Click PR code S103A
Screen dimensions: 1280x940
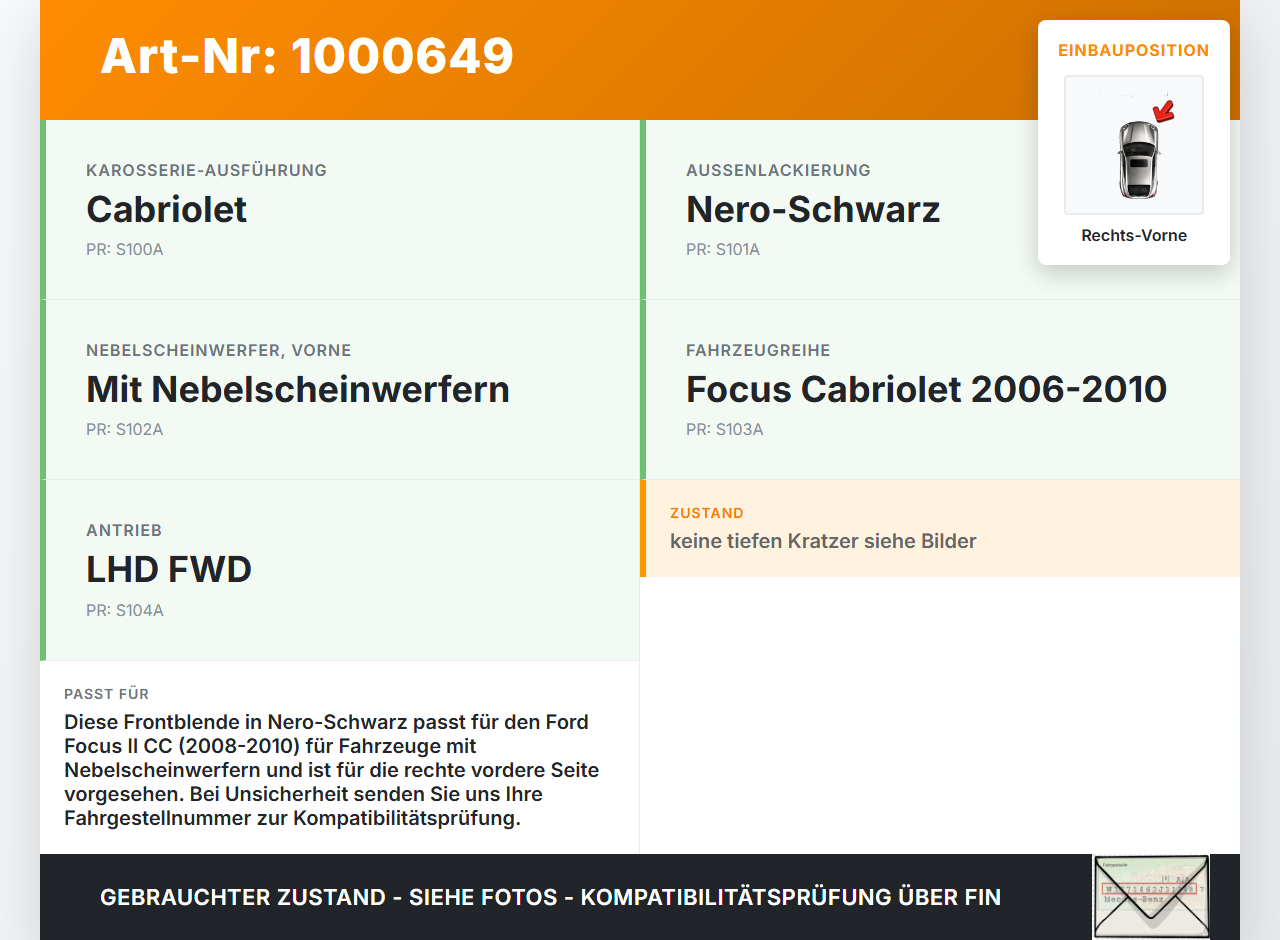(725, 430)
